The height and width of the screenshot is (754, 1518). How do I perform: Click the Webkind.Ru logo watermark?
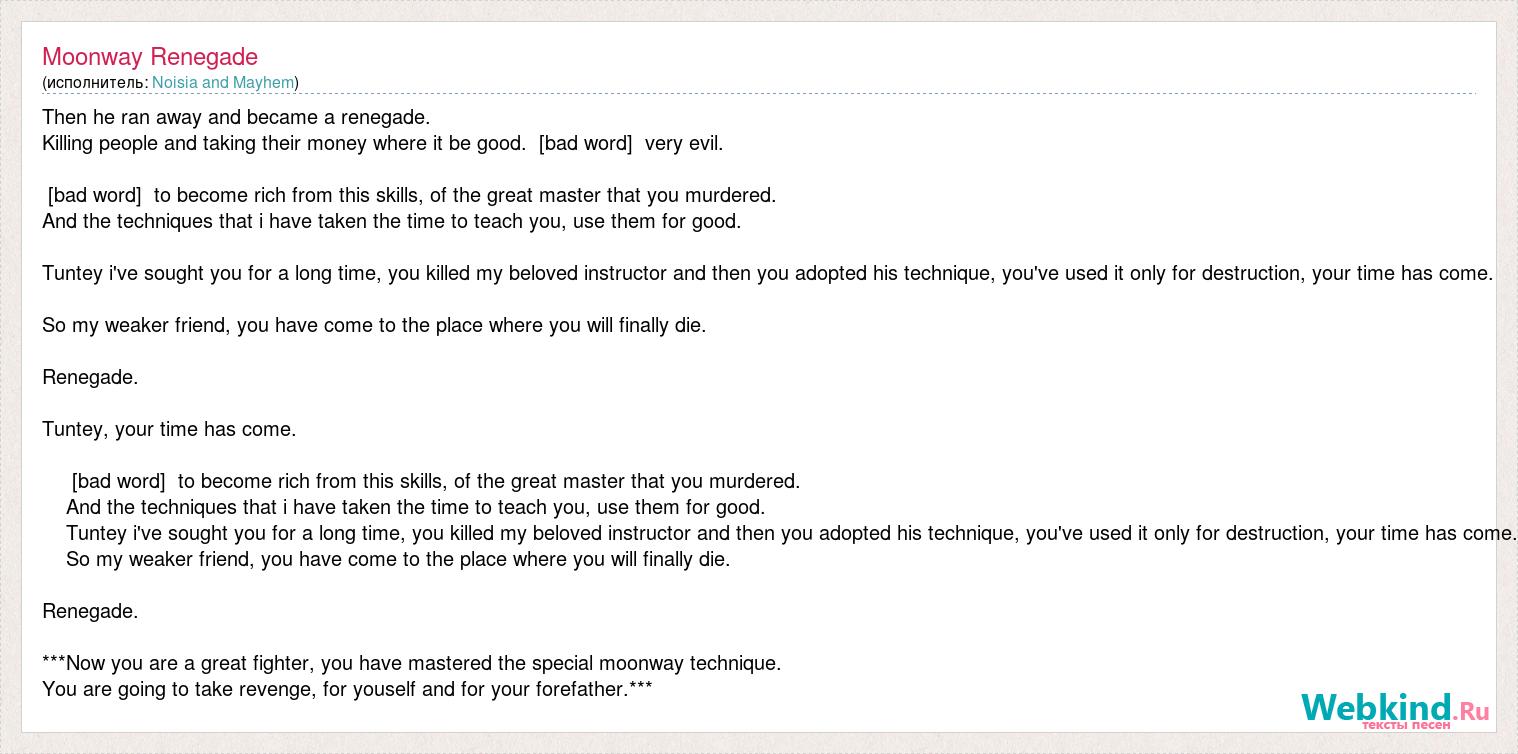pos(1395,711)
